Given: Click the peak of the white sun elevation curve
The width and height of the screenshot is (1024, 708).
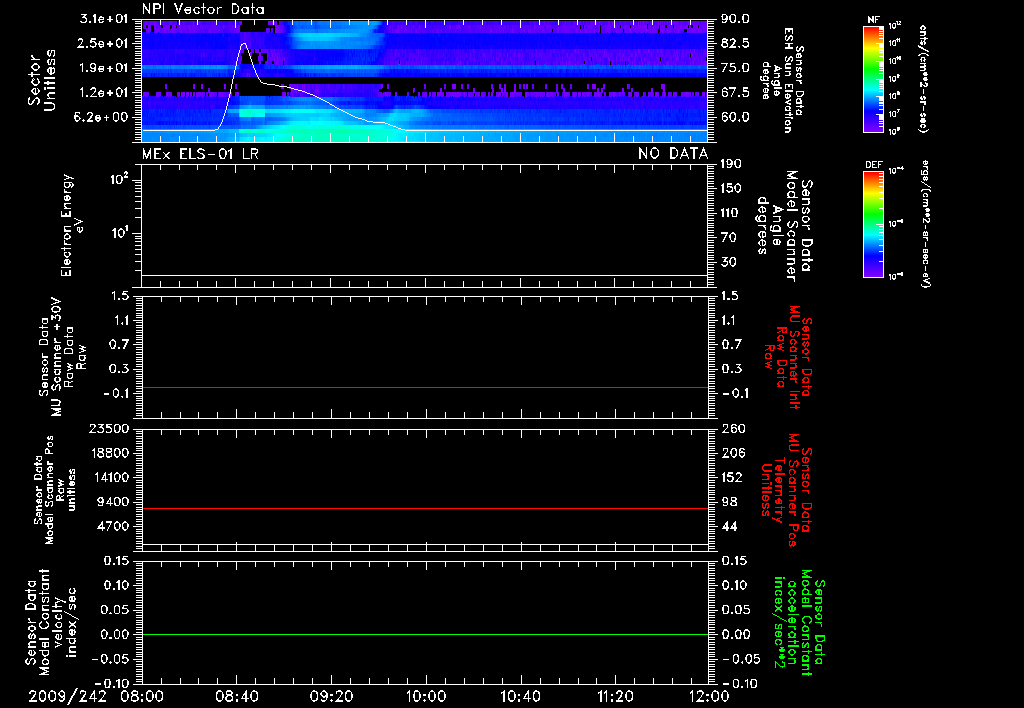Looking at the screenshot, I should pos(244,44).
